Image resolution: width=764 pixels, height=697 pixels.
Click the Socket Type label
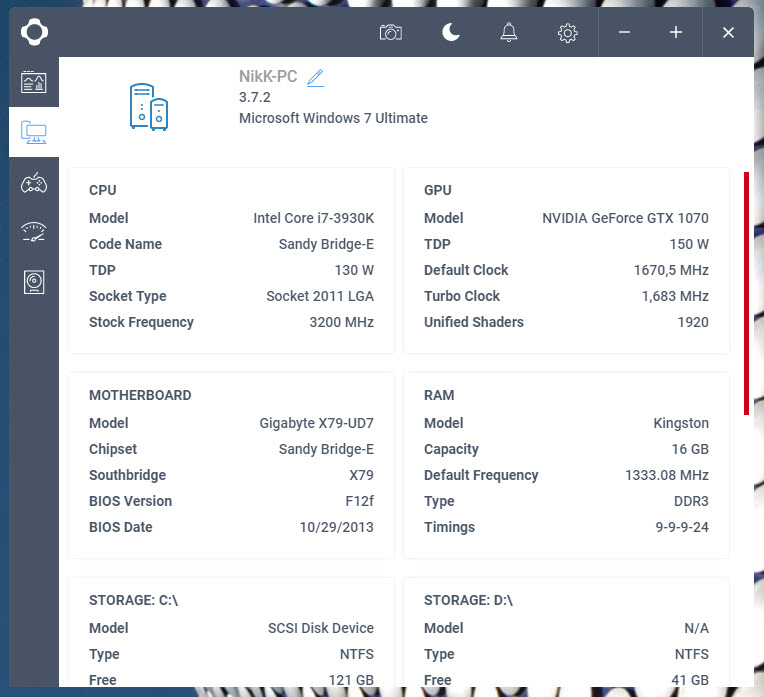click(x=128, y=296)
